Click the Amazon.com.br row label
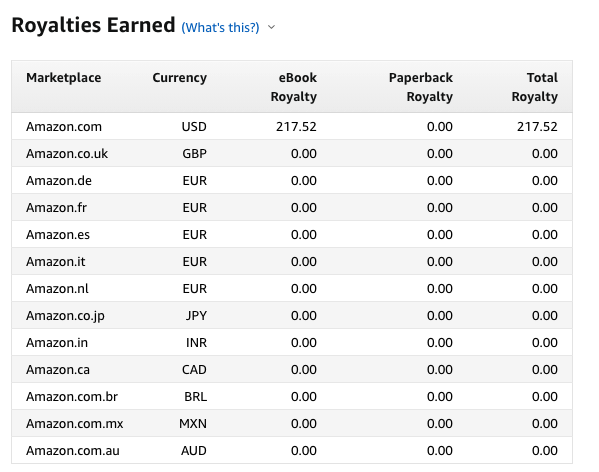The height and width of the screenshot is (472, 599). click(x=72, y=397)
